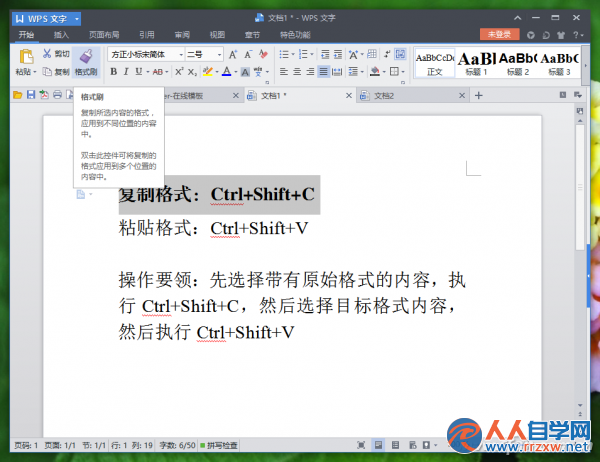The height and width of the screenshot is (462, 600).
Task: Apply the 标题 1 heading style
Action: tap(476, 63)
